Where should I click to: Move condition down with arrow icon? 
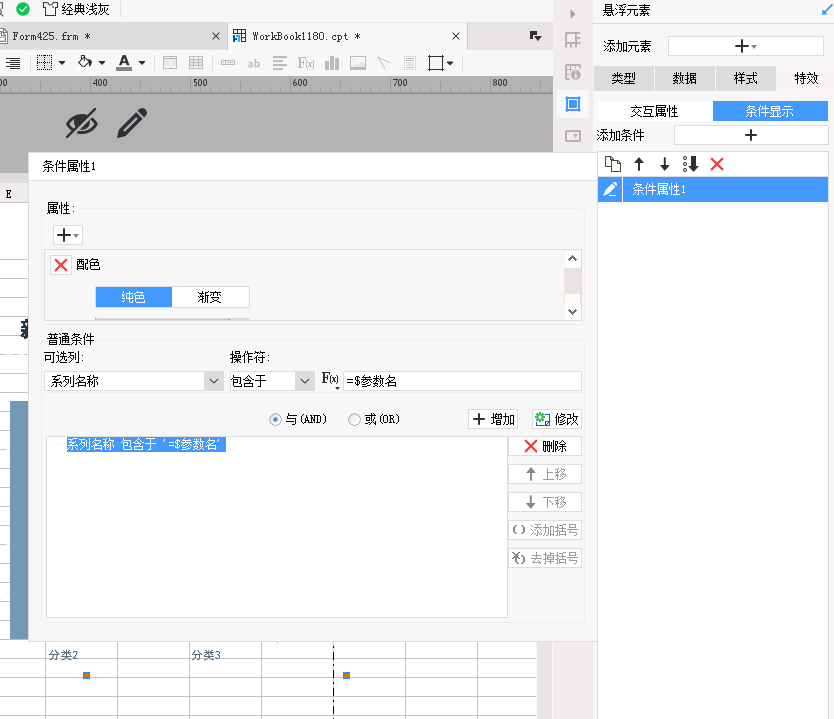pos(664,164)
